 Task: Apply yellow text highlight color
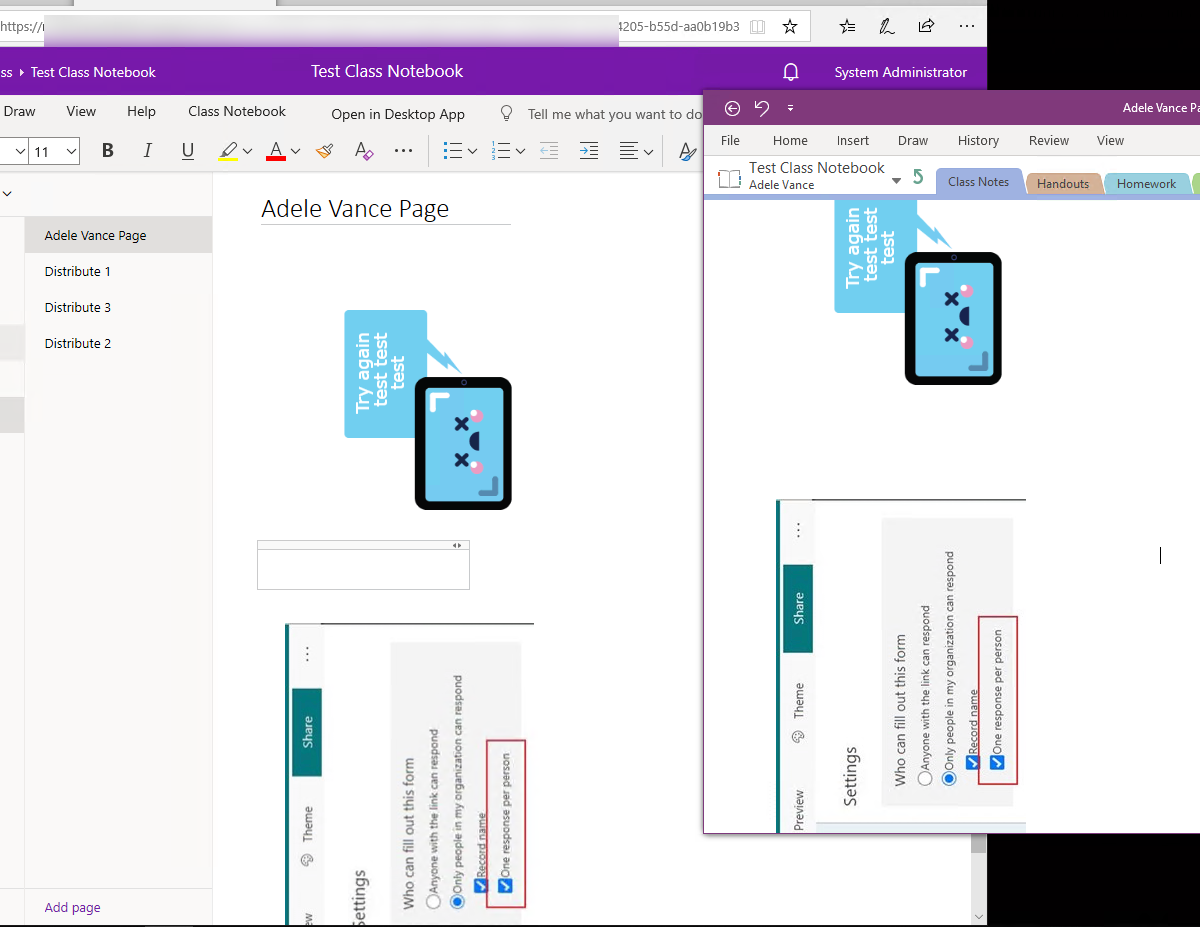(x=228, y=151)
